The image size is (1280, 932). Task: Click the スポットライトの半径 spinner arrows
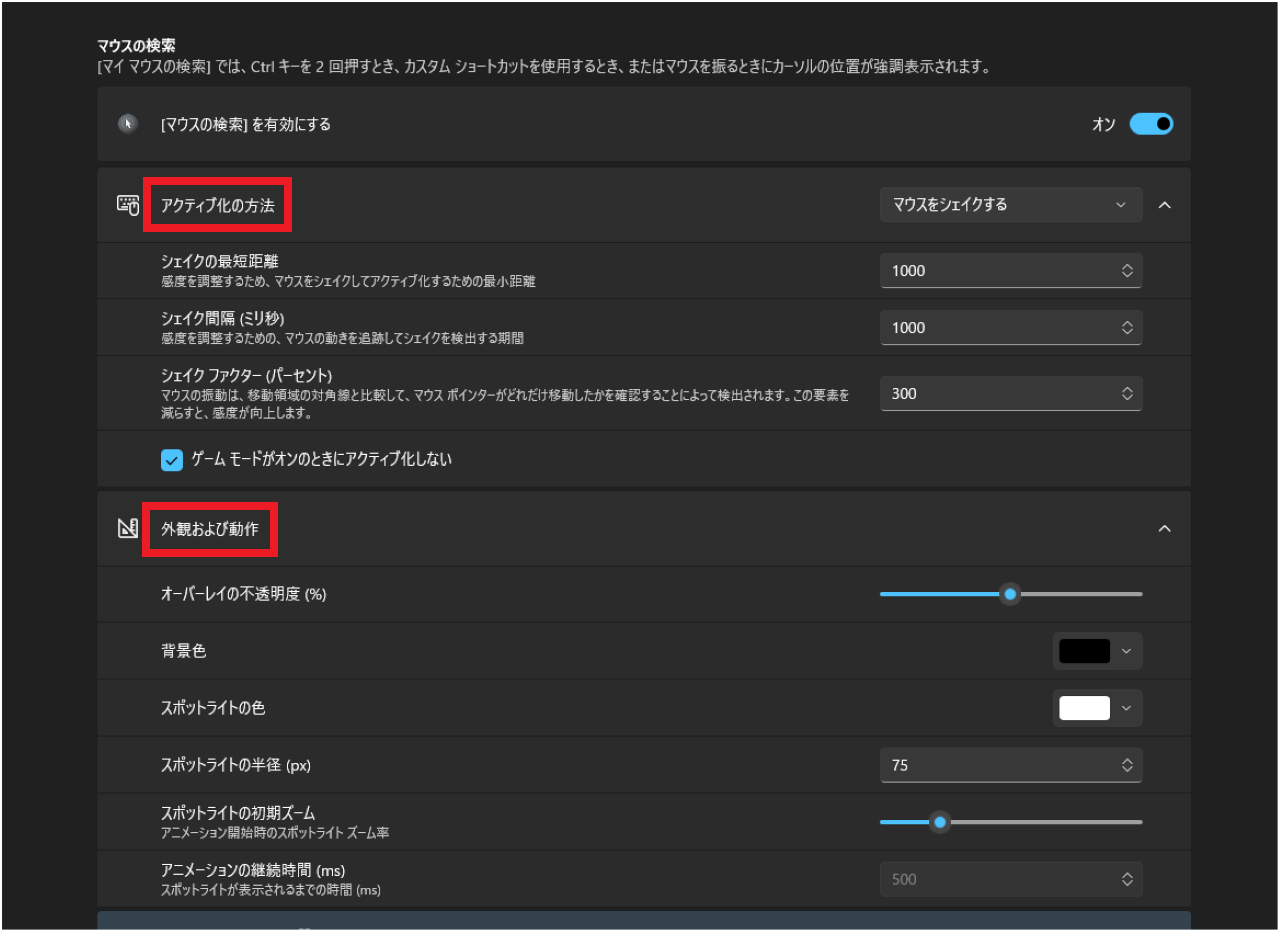(x=1127, y=765)
